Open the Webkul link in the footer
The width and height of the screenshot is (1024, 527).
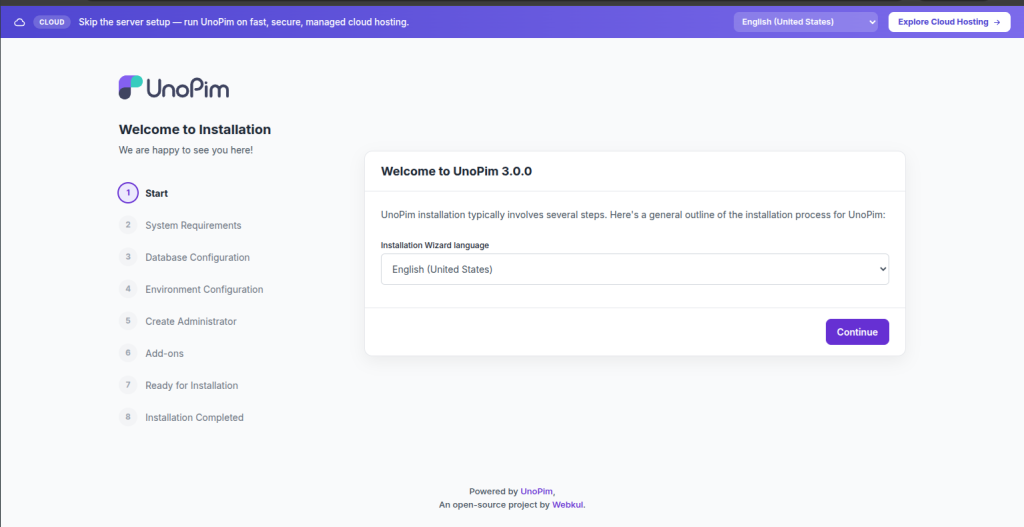568,505
